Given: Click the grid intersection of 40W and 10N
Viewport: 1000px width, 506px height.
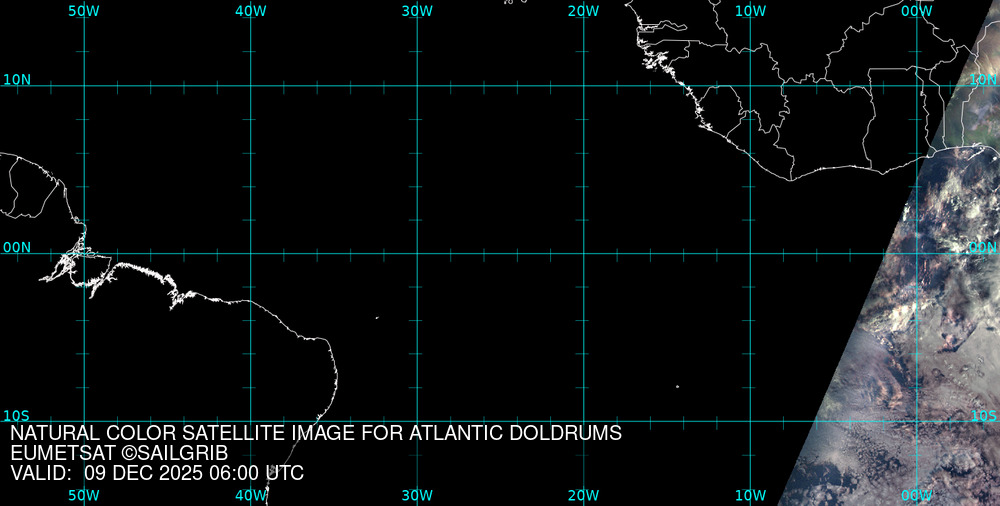Looking at the screenshot, I should [x=250, y=86].
